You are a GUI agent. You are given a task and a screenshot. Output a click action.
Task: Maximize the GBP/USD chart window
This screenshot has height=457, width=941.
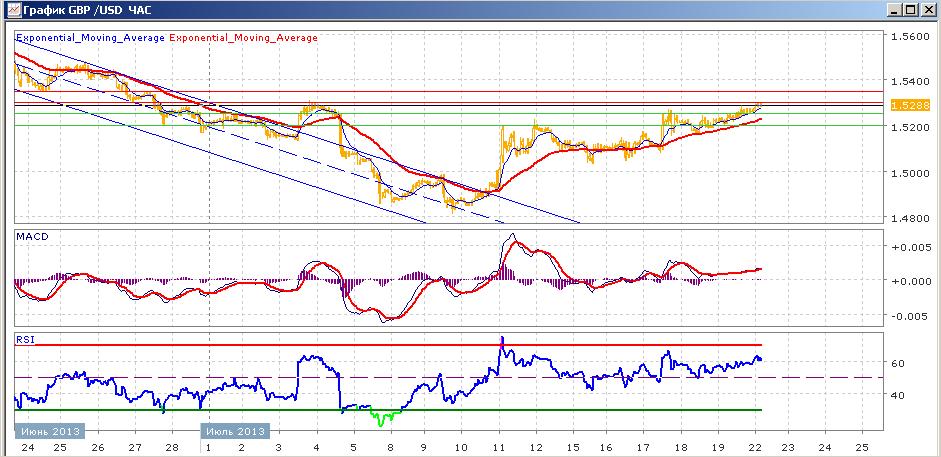point(911,10)
